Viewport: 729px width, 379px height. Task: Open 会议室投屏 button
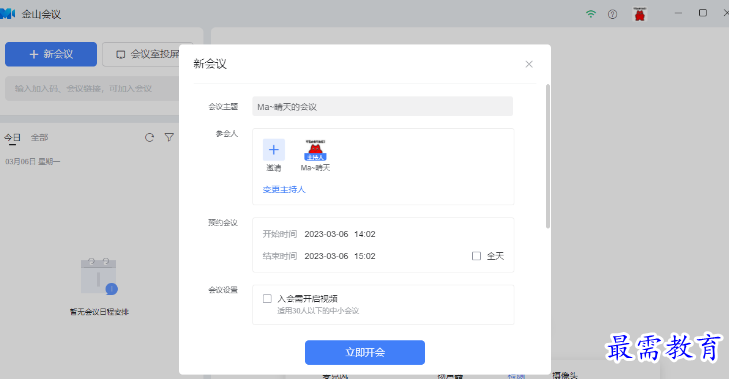tap(141, 54)
